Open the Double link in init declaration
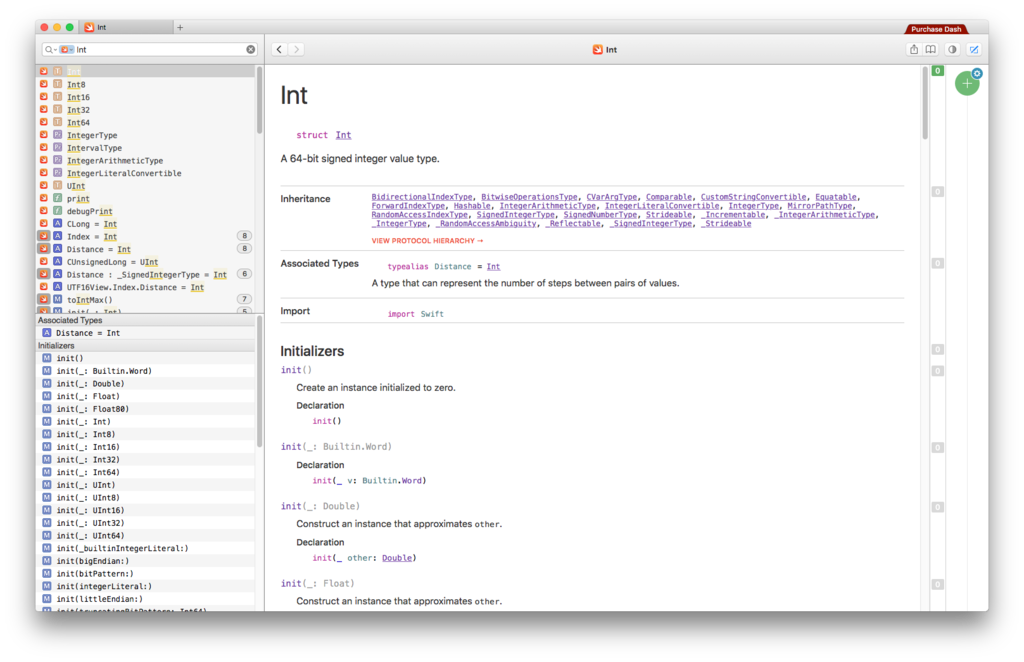This screenshot has width=1024, height=662. pos(397,558)
